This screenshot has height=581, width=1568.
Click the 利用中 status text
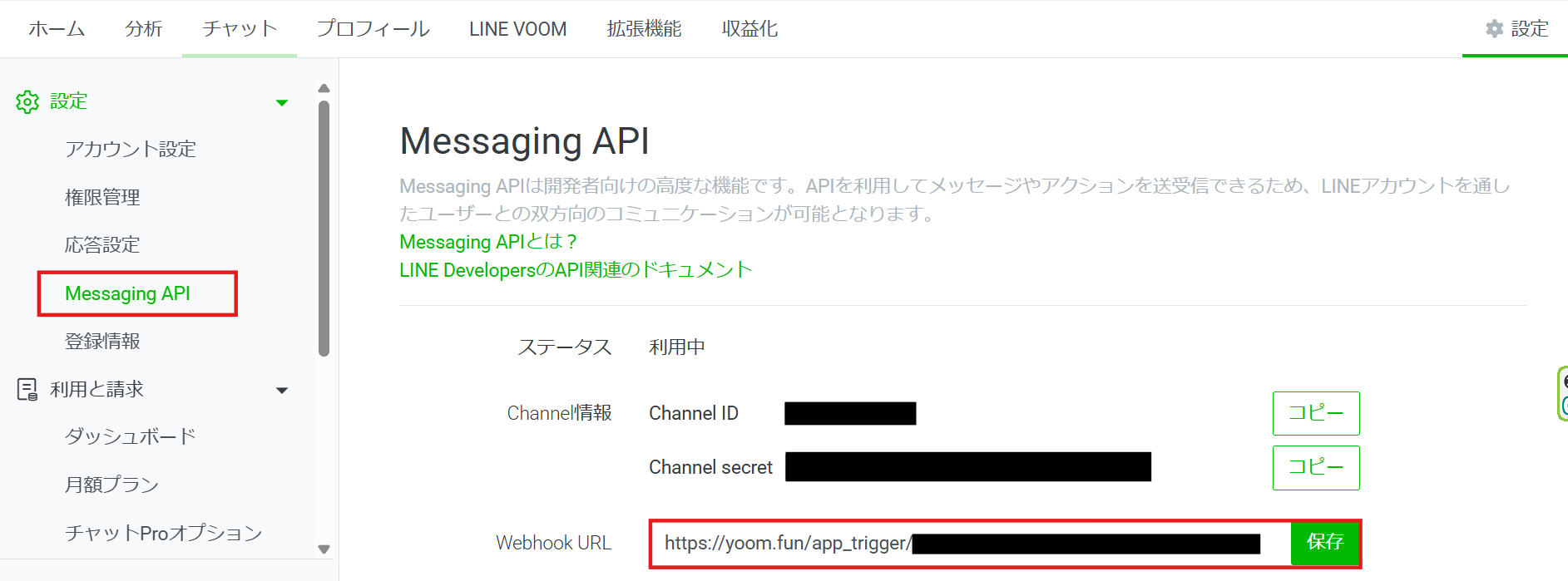tap(677, 347)
